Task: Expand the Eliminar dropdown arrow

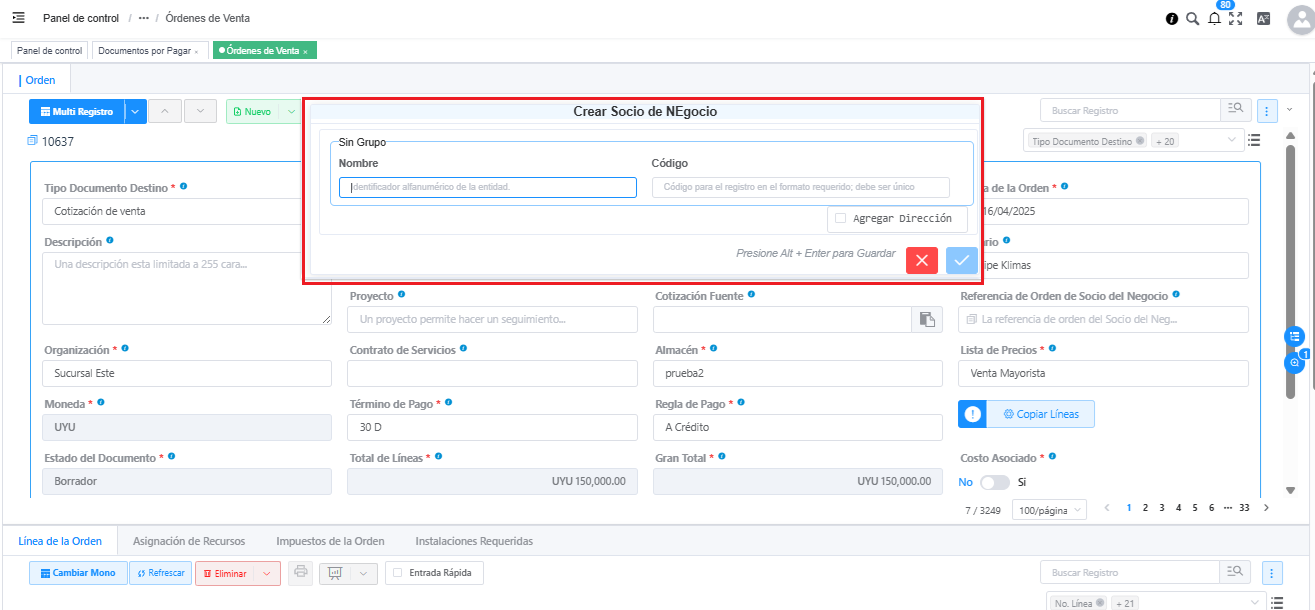Action: coord(267,573)
